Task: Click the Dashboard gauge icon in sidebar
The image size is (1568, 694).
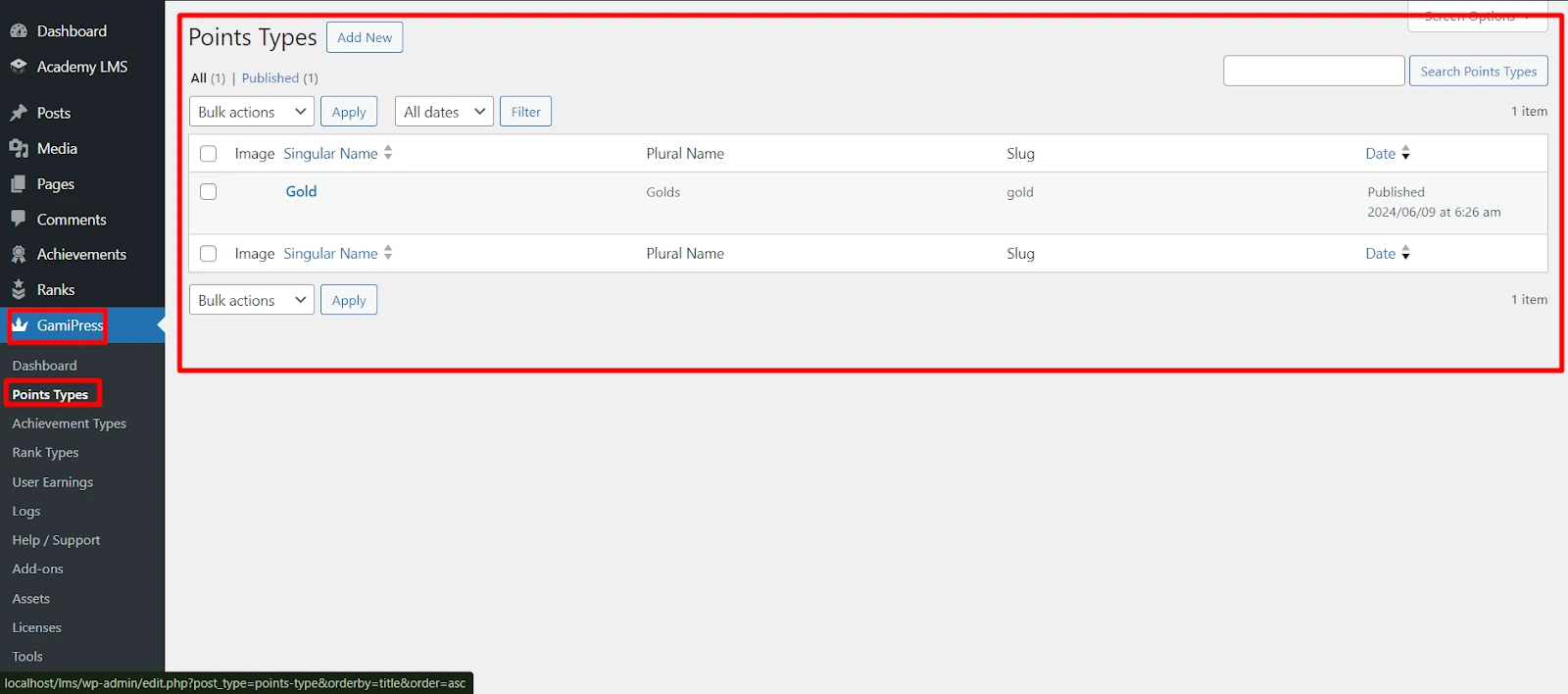Action: [19, 31]
